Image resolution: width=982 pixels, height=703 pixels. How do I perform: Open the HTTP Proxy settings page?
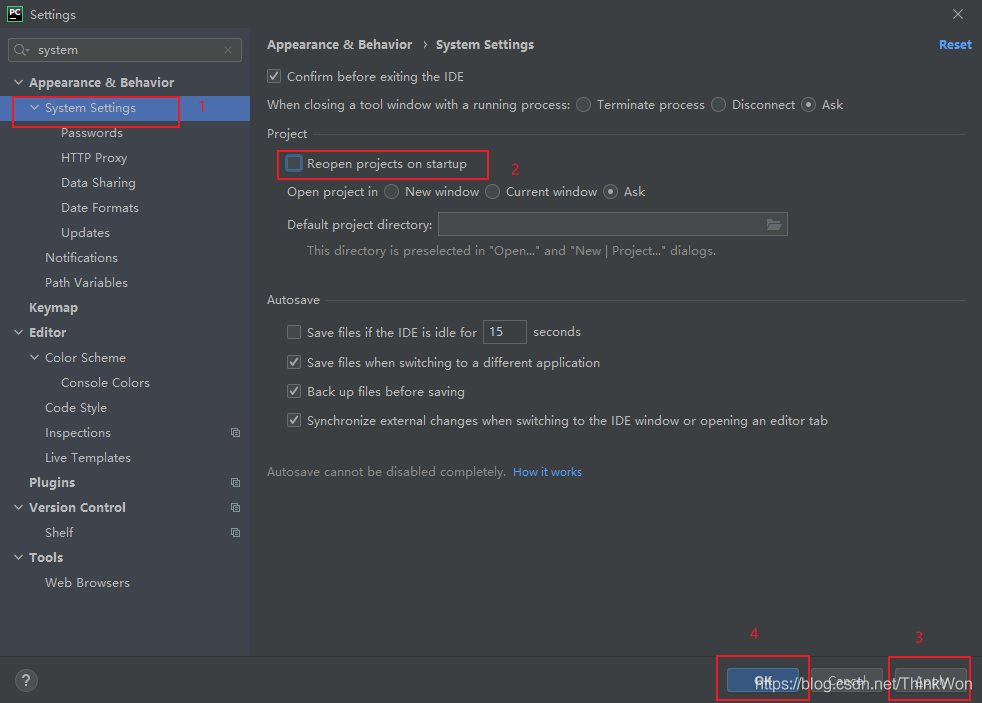[x=93, y=158]
